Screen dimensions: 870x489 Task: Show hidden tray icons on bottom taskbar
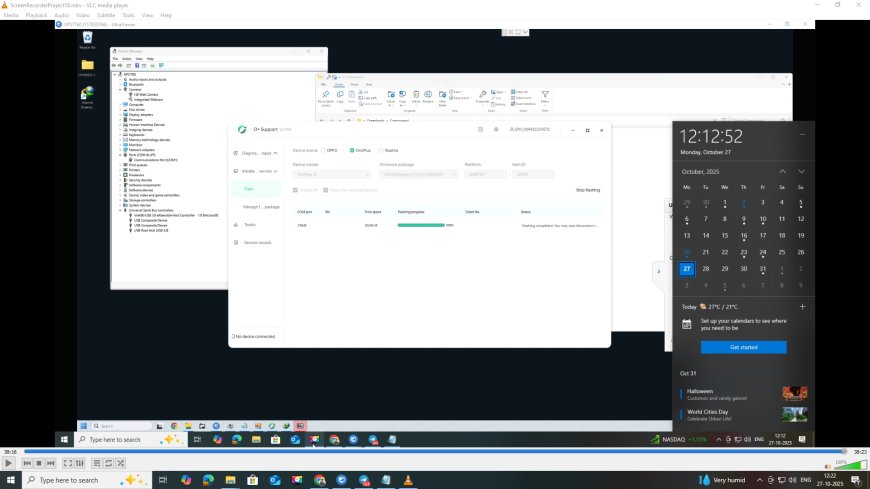click(x=759, y=480)
